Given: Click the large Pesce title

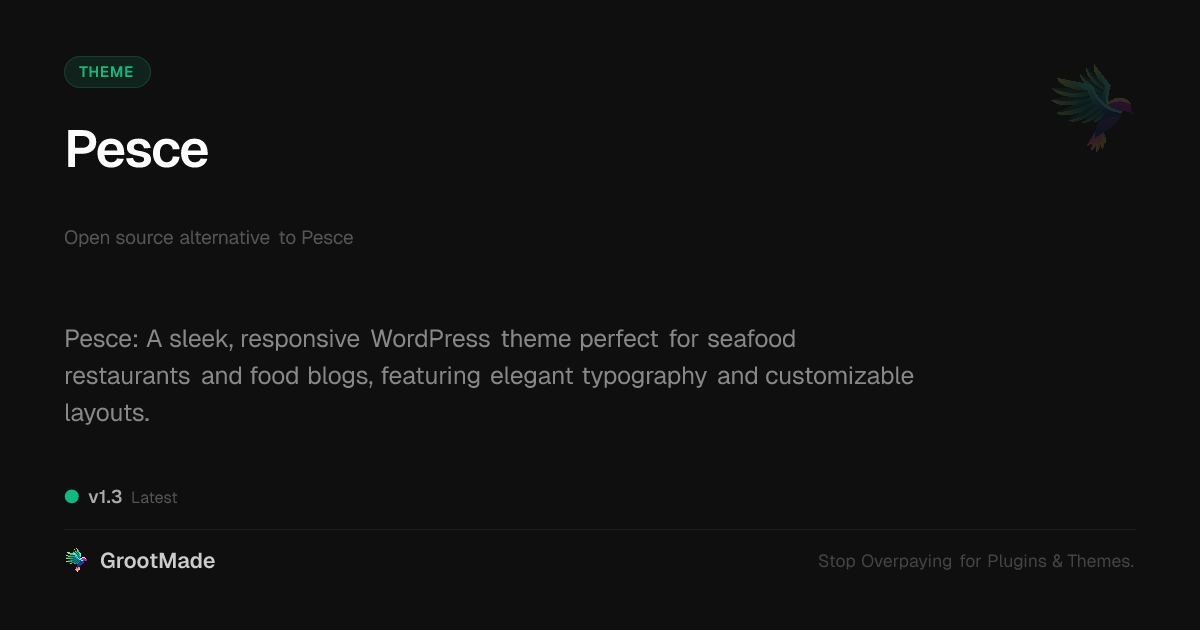Looking at the screenshot, I should click(x=137, y=150).
